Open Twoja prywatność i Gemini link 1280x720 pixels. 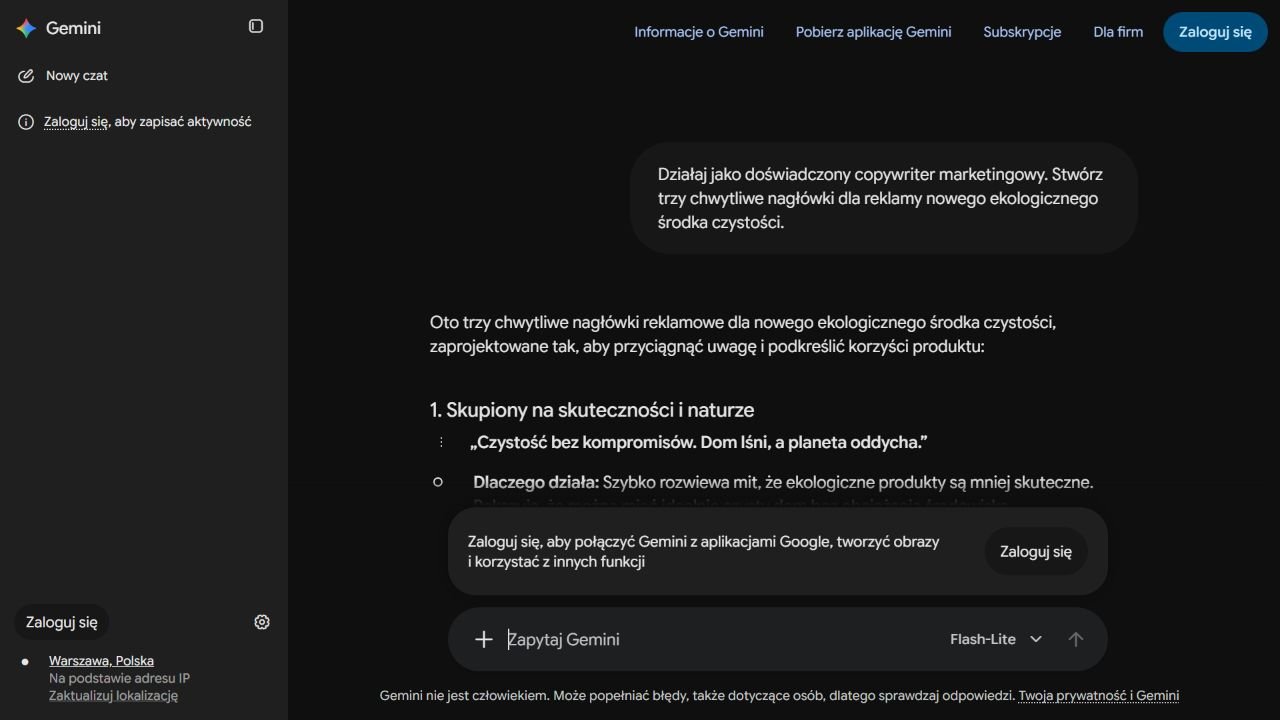pos(1099,696)
